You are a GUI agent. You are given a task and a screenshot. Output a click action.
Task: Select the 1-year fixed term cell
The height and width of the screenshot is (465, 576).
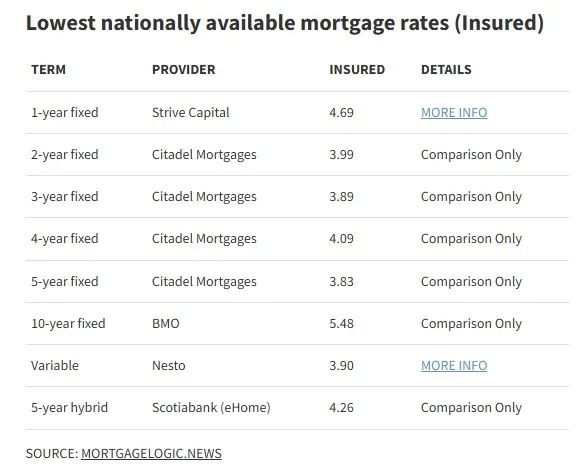point(65,112)
